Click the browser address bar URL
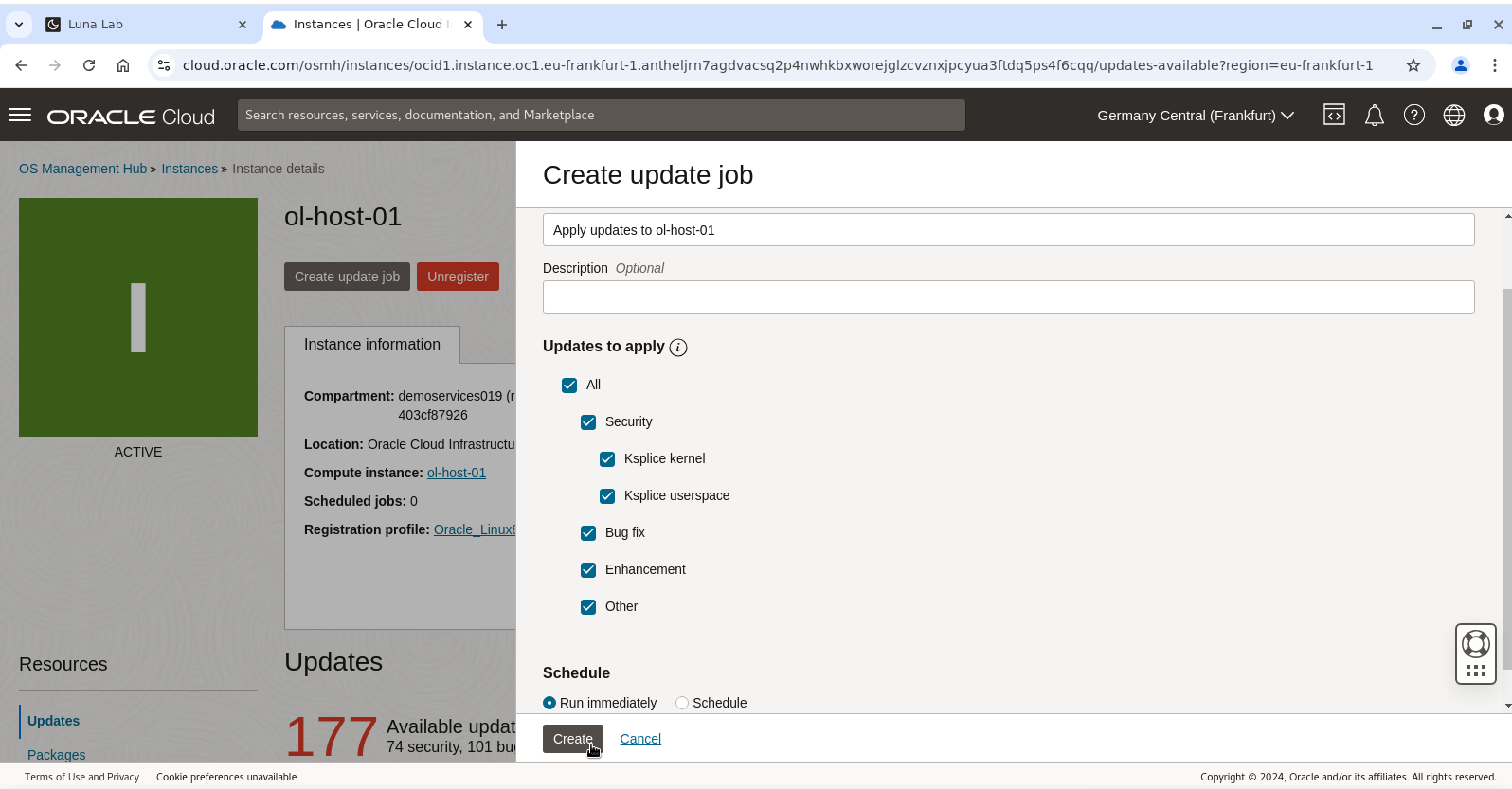 click(x=777, y=65)
